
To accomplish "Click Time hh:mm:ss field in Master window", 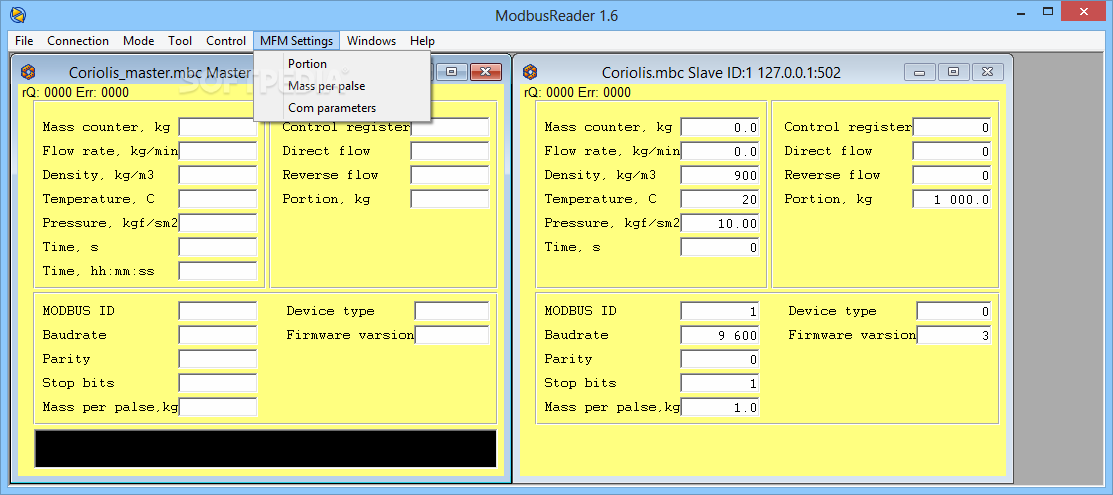I will coord(218,271).
